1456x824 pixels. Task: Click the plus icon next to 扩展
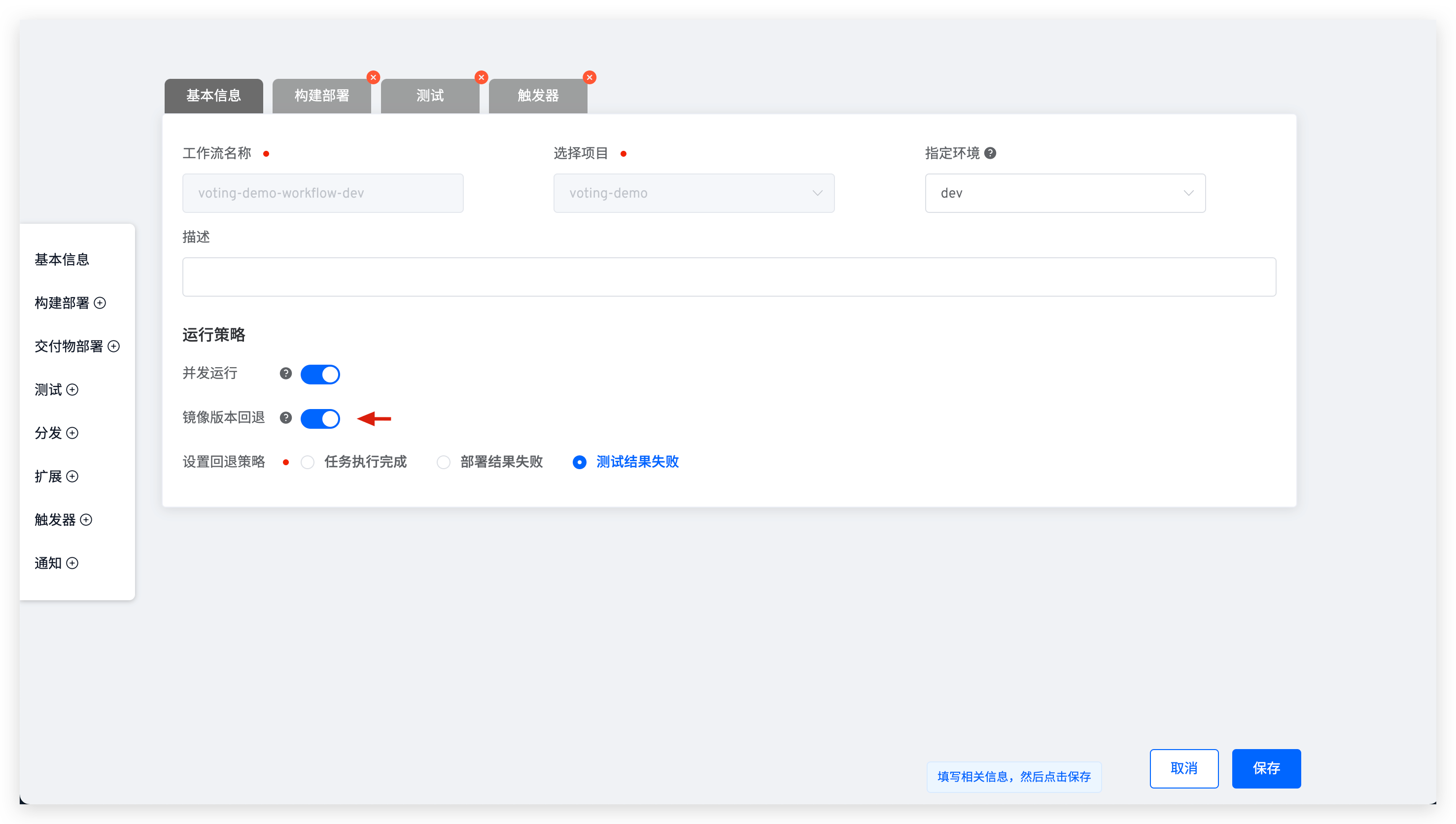(x=72, y=477)
